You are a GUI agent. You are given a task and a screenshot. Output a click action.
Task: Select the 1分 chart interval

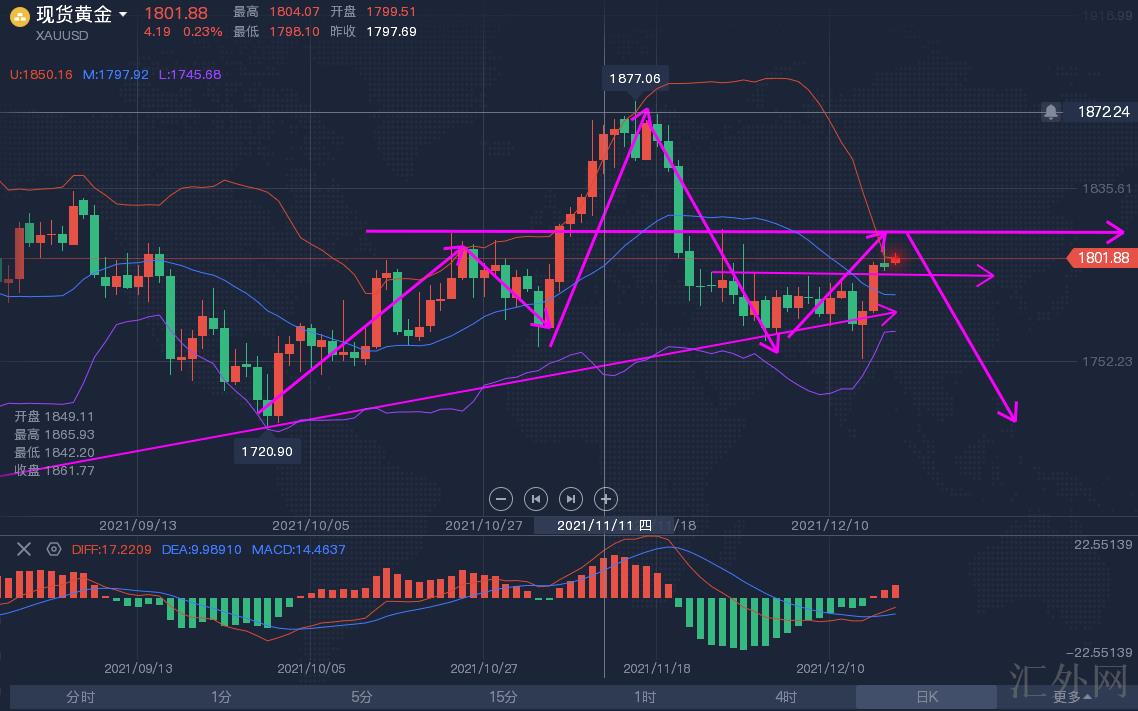(221, 697)
